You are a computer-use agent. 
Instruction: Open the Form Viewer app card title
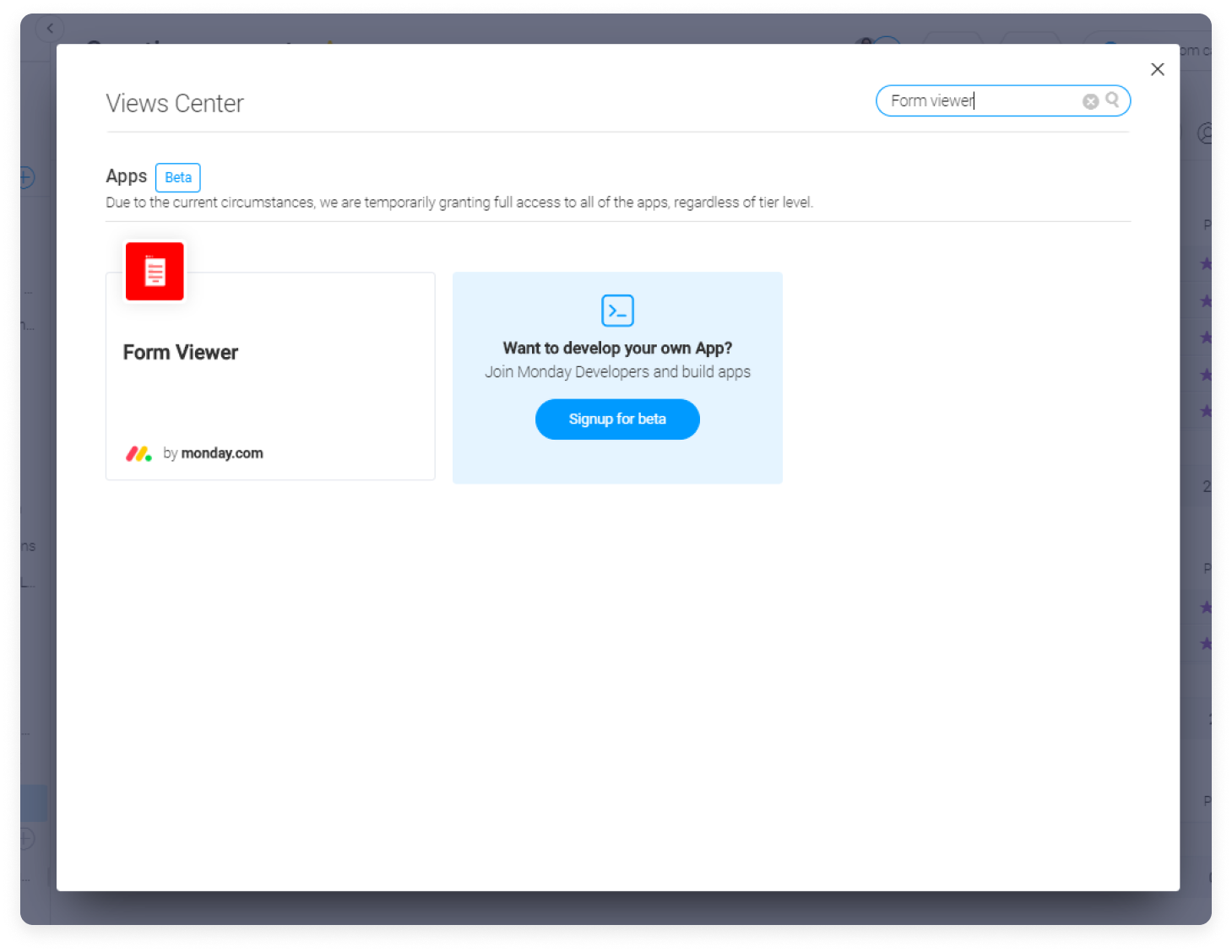click(x=181, y=352)
